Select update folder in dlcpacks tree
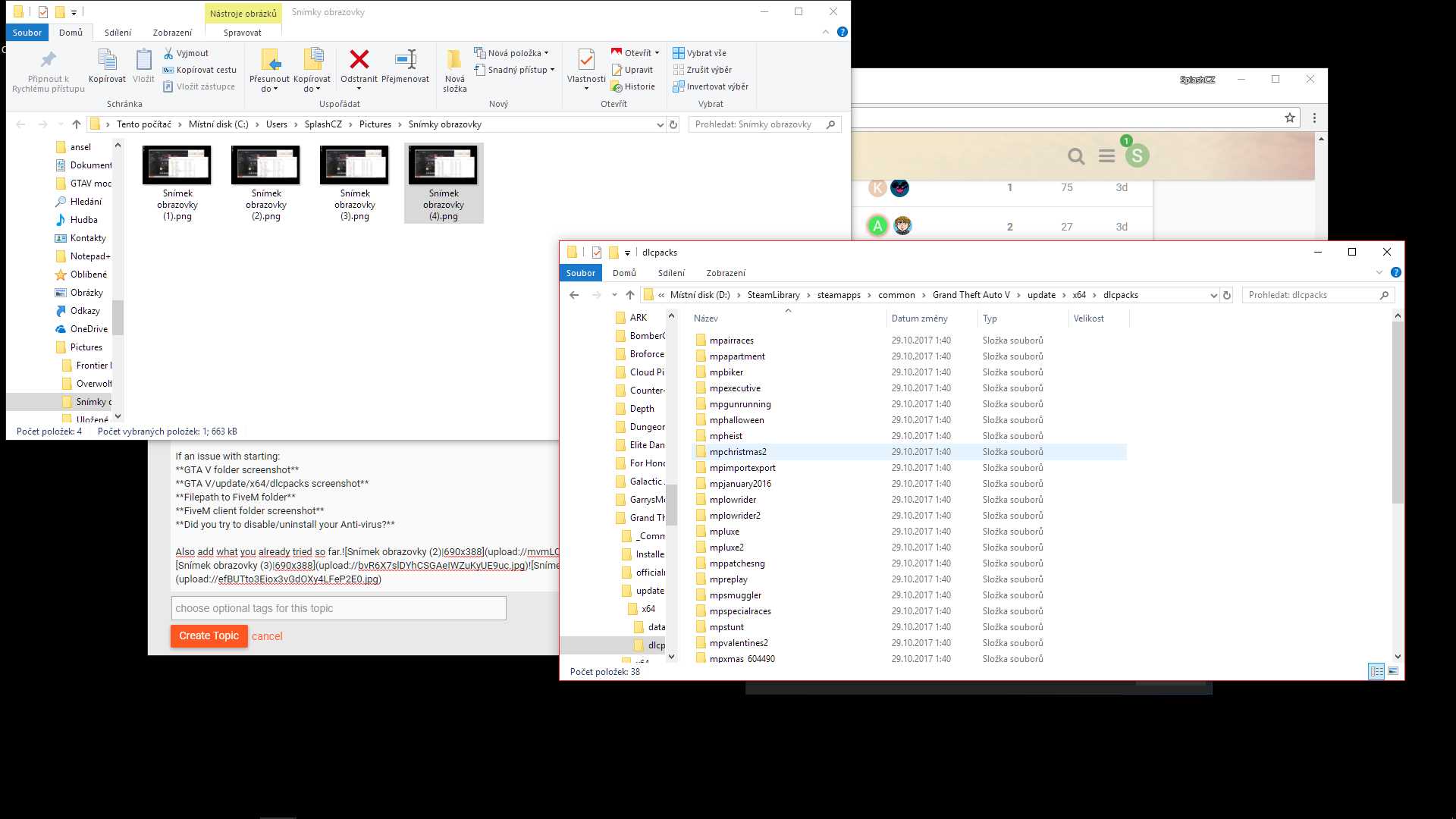The height and width of the screenshot is (819, 1456). (x=643, y=591)
